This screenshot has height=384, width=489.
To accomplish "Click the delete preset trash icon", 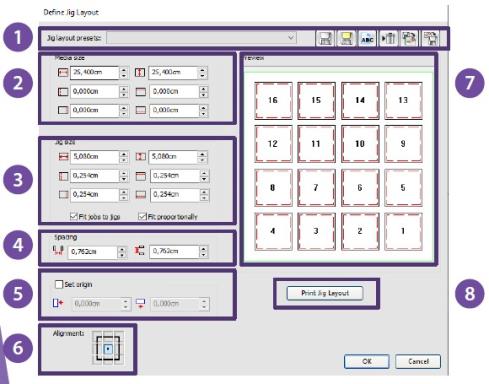I will (x=388, y=38).
